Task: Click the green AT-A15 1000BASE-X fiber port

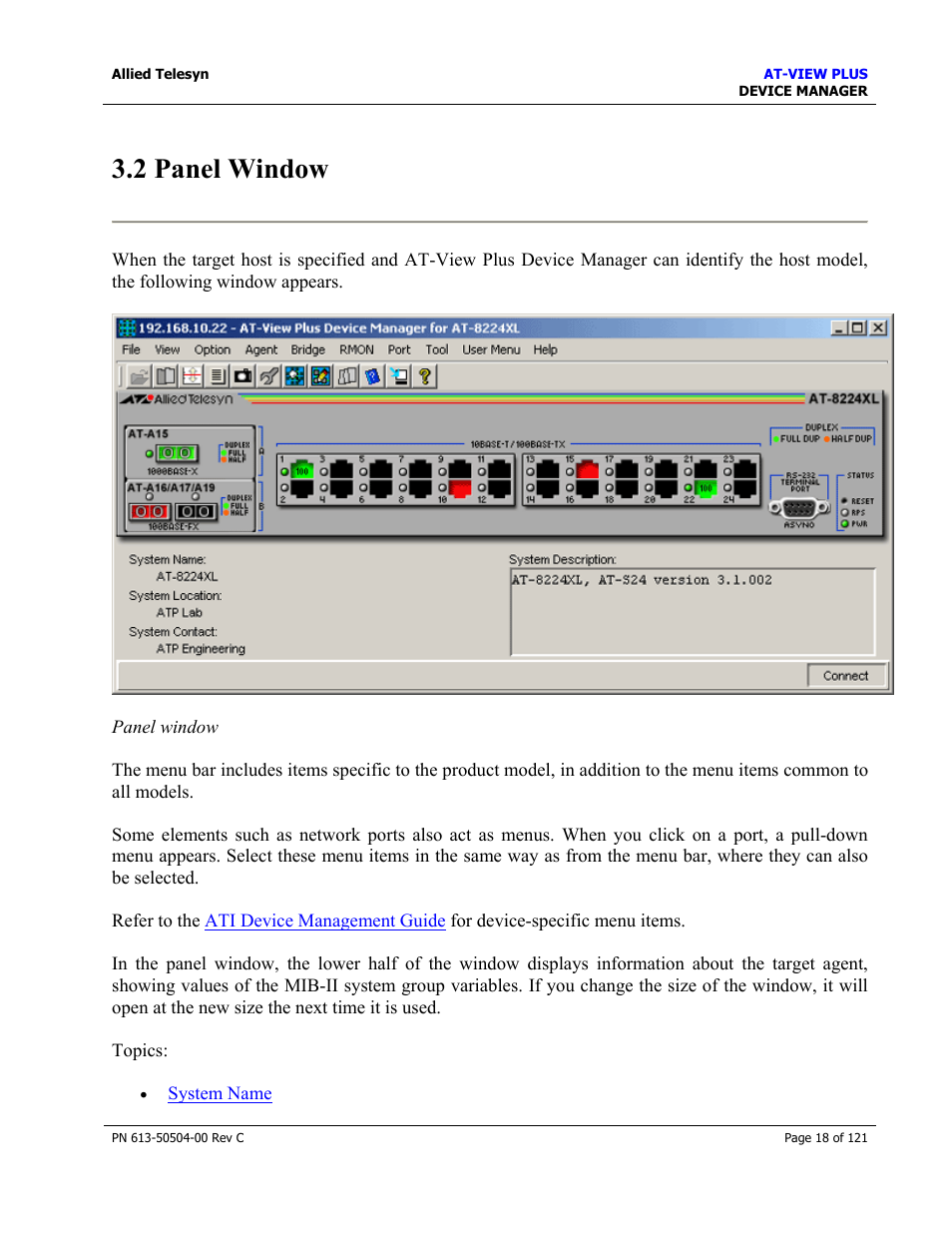Action: pos(177,453)
